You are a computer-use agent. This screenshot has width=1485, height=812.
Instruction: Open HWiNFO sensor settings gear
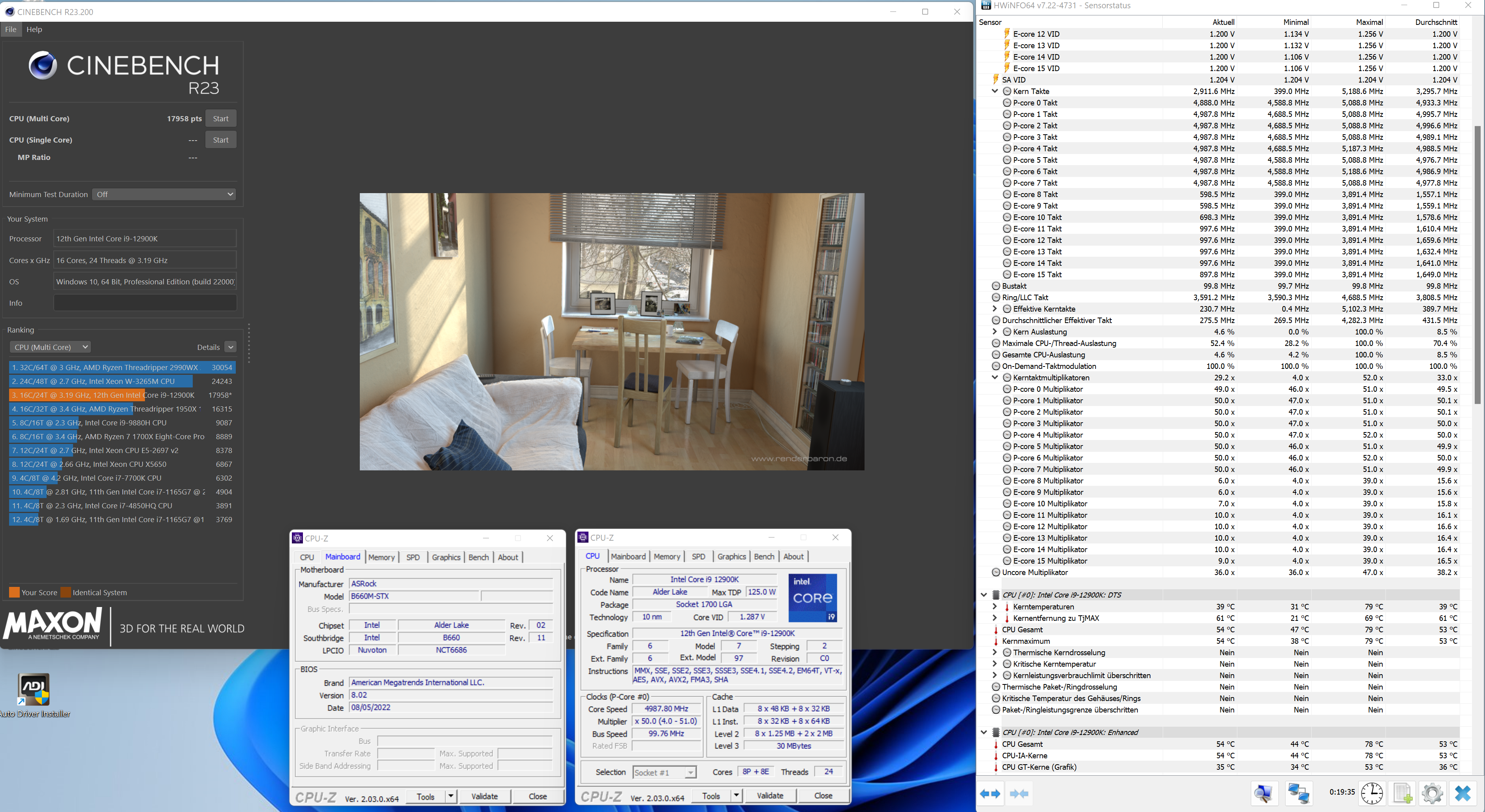pos(1432,793)
